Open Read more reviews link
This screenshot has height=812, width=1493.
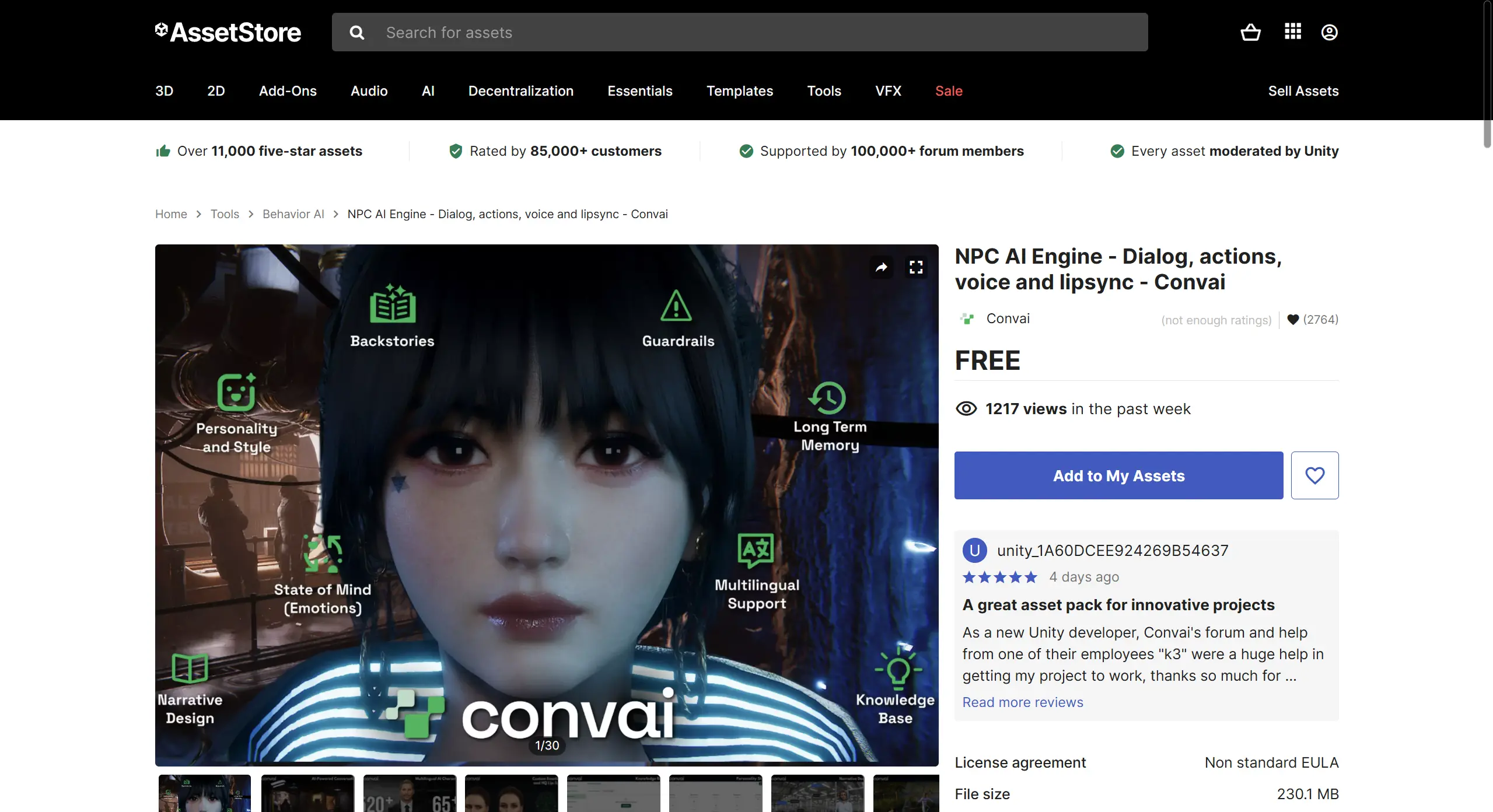point(1022,702)
